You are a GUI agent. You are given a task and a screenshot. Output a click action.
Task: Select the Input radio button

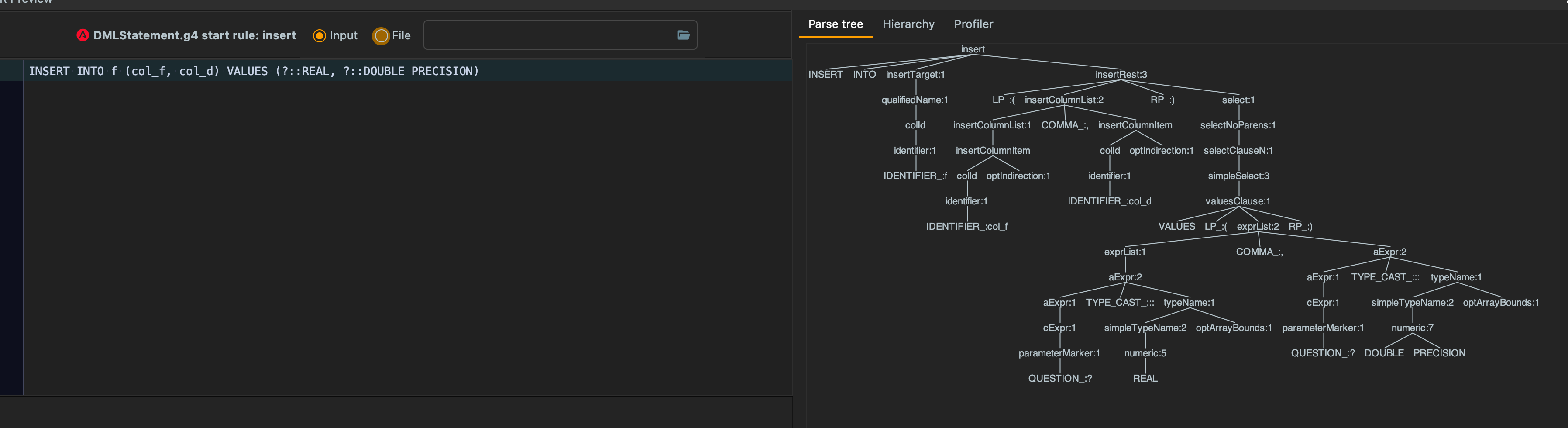pos(320,36)
